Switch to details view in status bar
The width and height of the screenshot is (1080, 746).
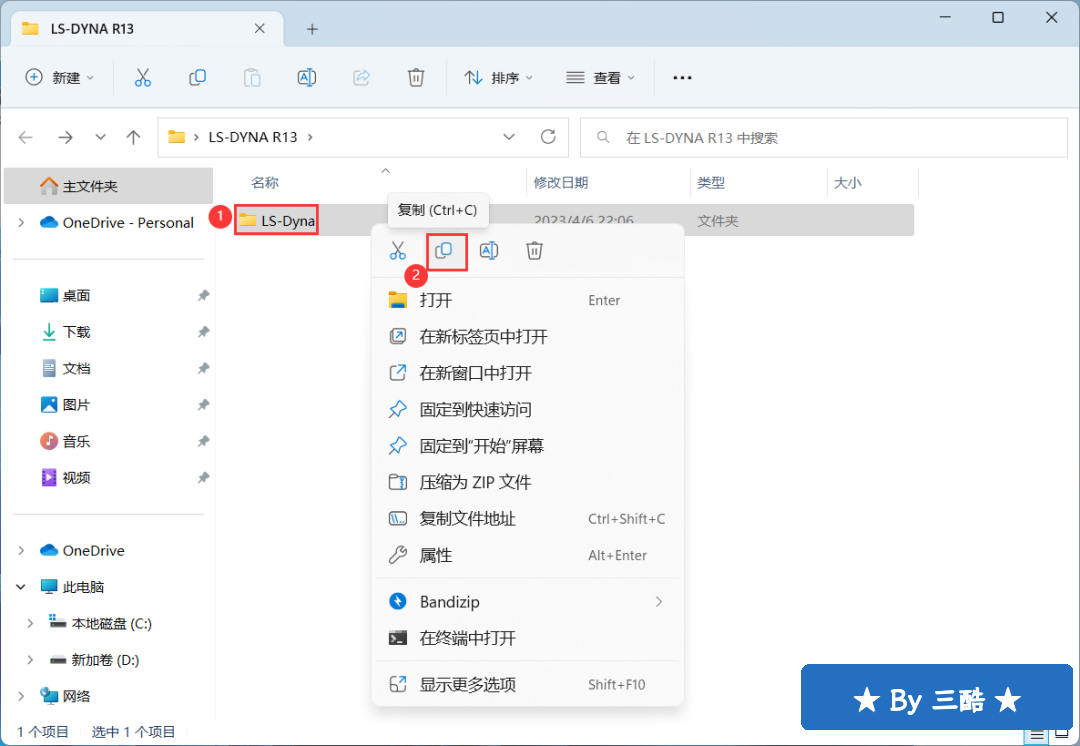tap(1037, 735)
